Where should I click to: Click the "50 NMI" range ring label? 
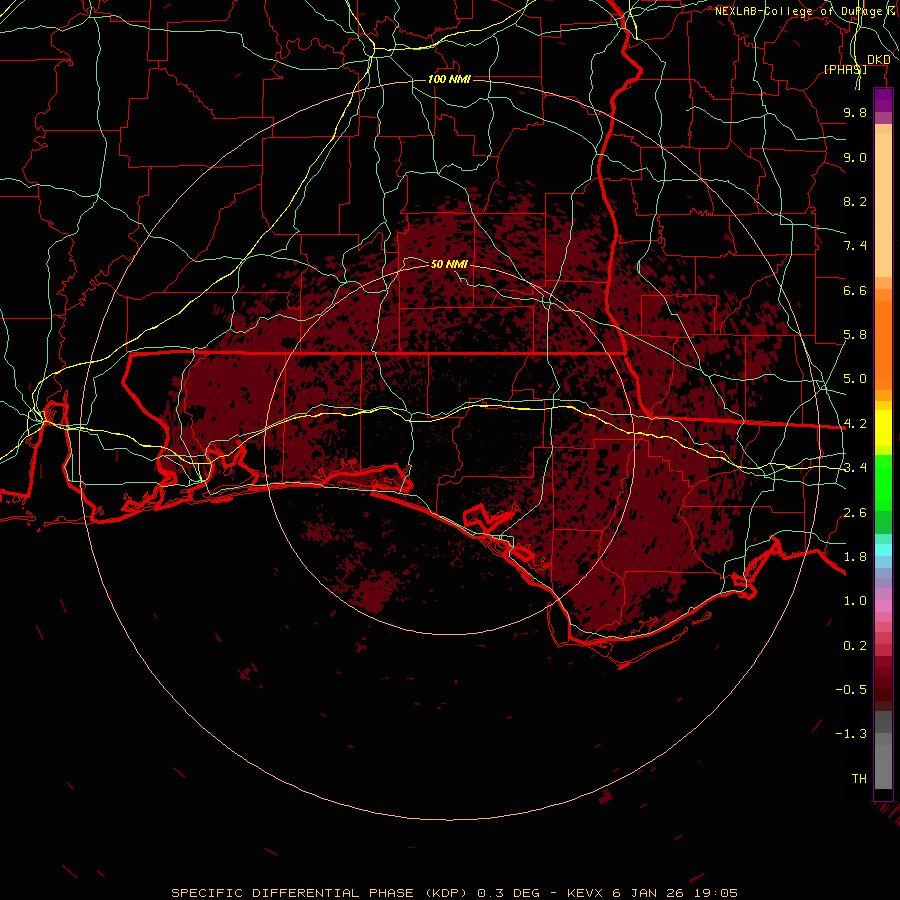[x=449, y=264]
